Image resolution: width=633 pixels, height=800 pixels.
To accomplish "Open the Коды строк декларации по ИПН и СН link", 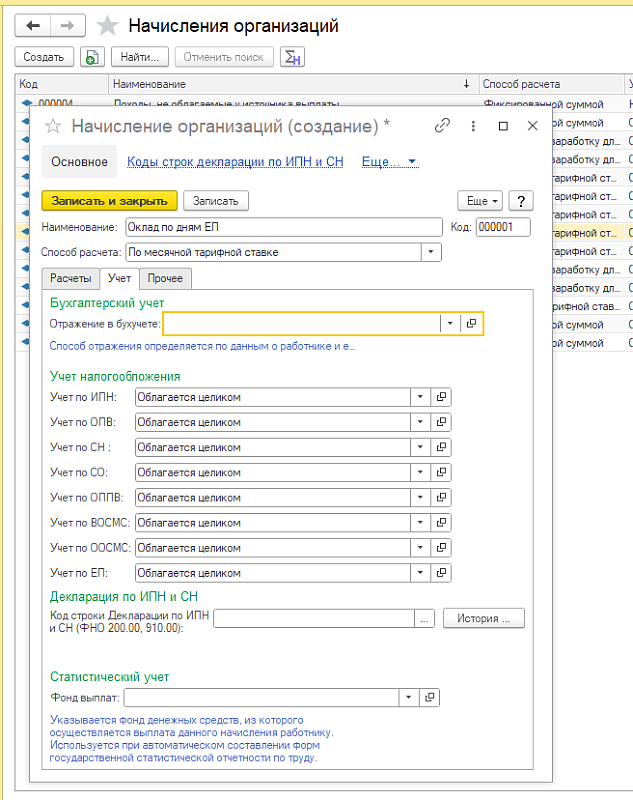I will tap(235, 161).
